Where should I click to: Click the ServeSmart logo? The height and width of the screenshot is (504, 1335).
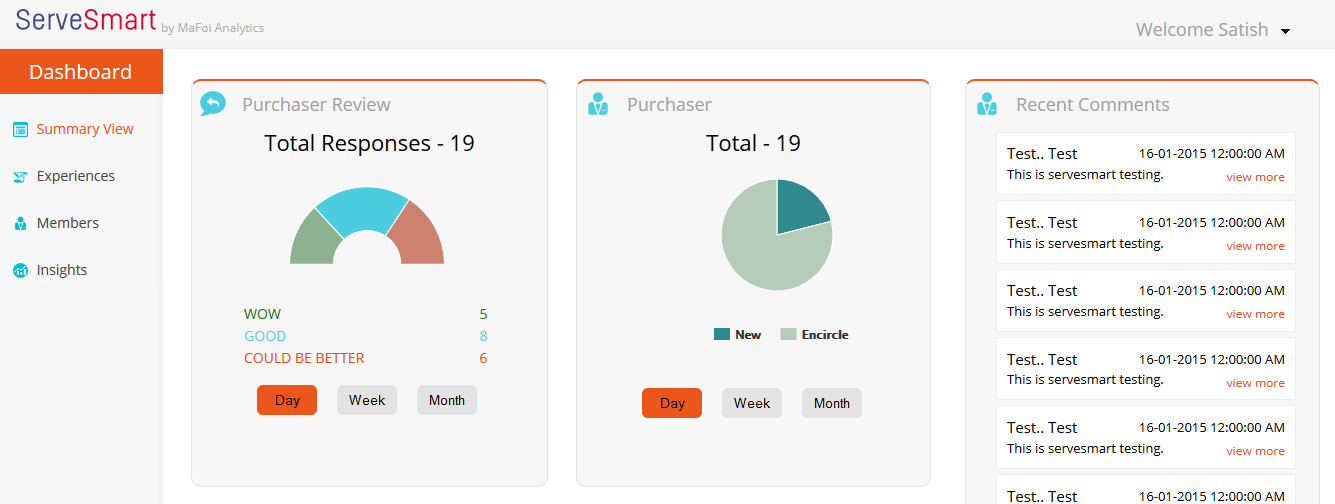(x=86, y=21)
